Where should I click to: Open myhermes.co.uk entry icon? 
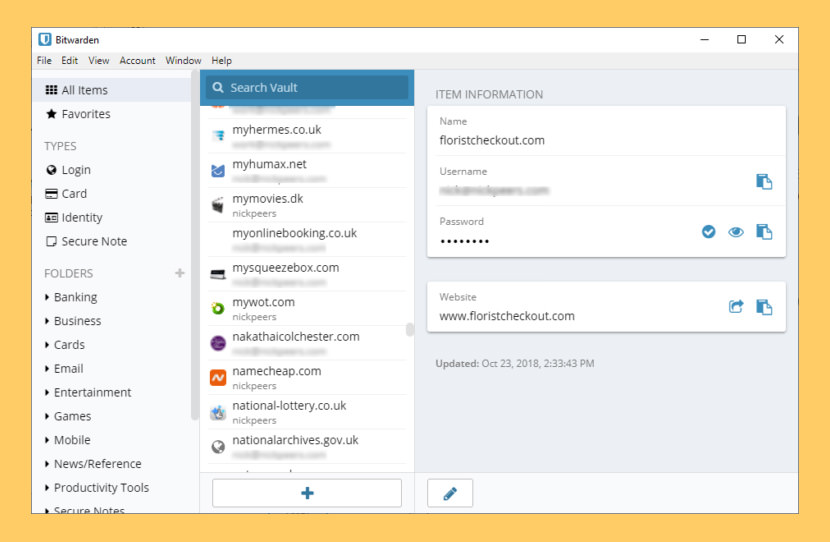click(218, 136)
